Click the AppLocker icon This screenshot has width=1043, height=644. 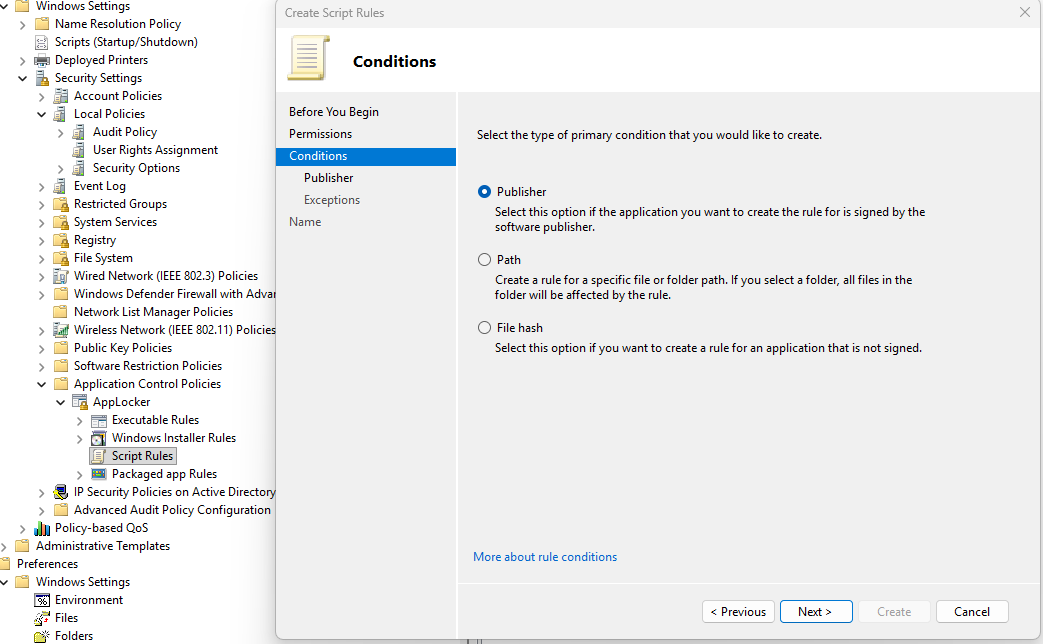pos(80,402)
